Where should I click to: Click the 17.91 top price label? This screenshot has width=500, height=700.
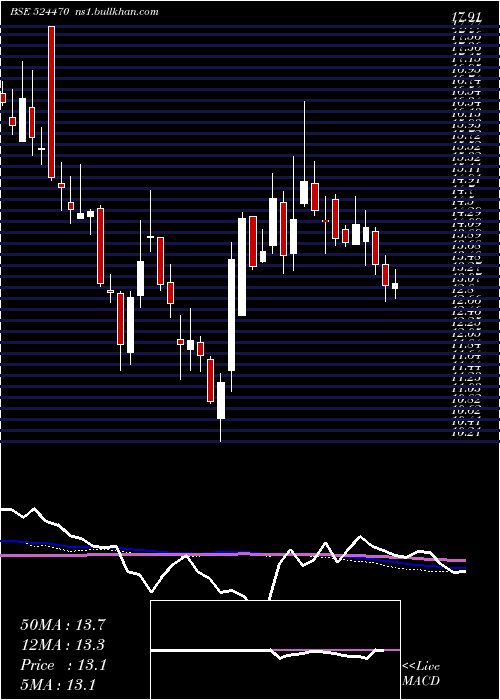coord(466,18)
